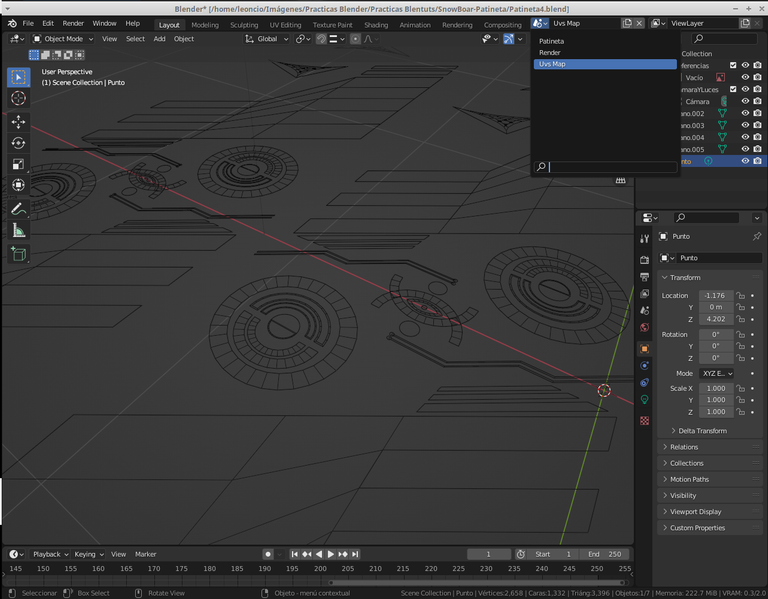Expand the Viewport Display panel

(709, 511)
